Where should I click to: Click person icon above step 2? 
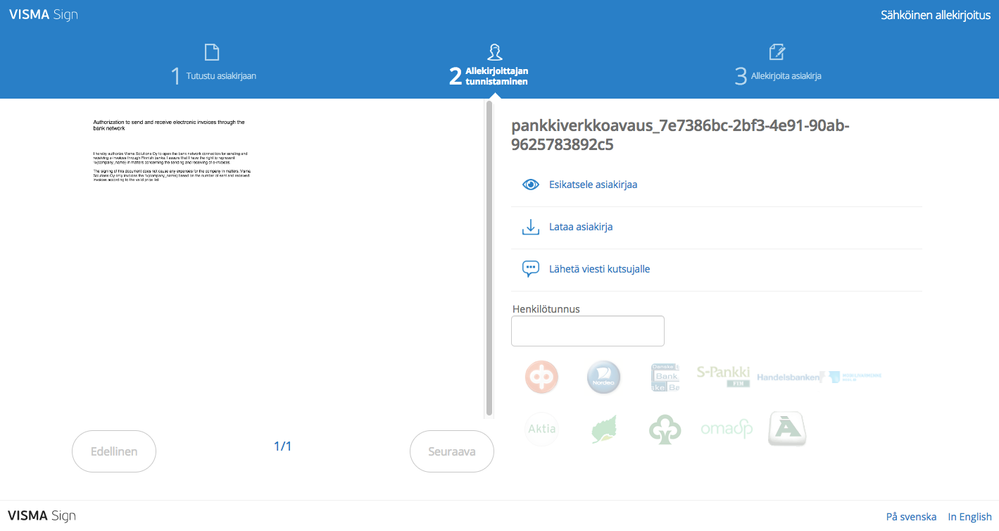coord(494,52)
